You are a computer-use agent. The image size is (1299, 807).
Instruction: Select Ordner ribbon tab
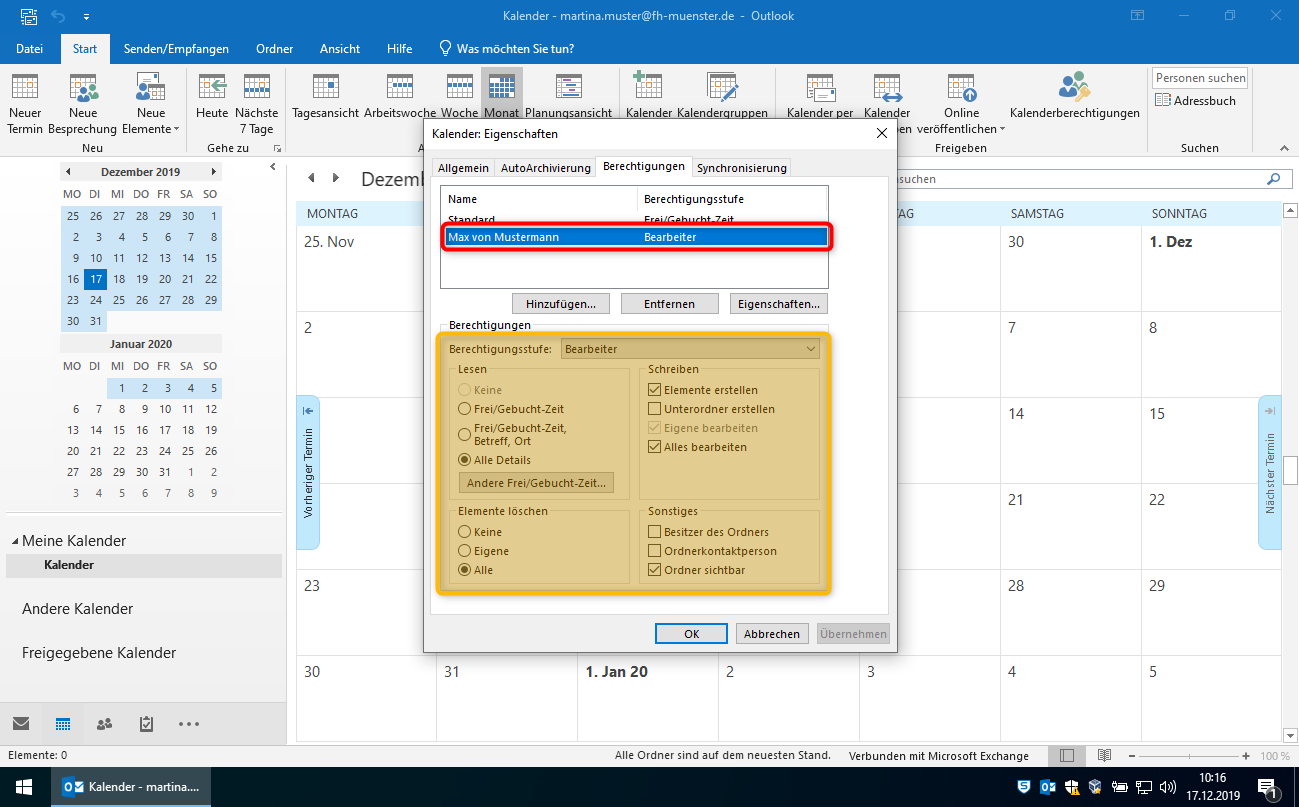(x=274, y=48)
